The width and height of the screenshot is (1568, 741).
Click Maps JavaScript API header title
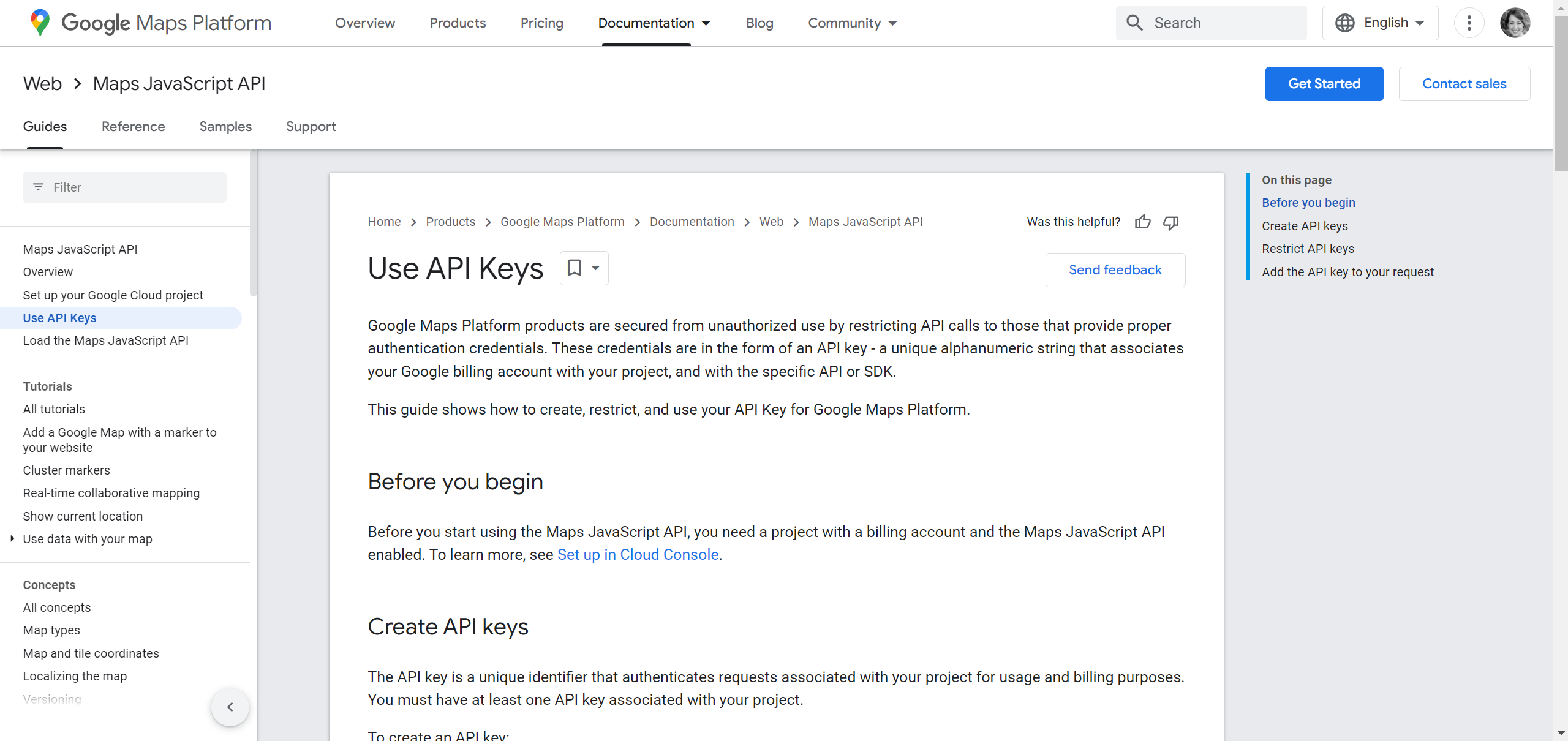(179, 84)
